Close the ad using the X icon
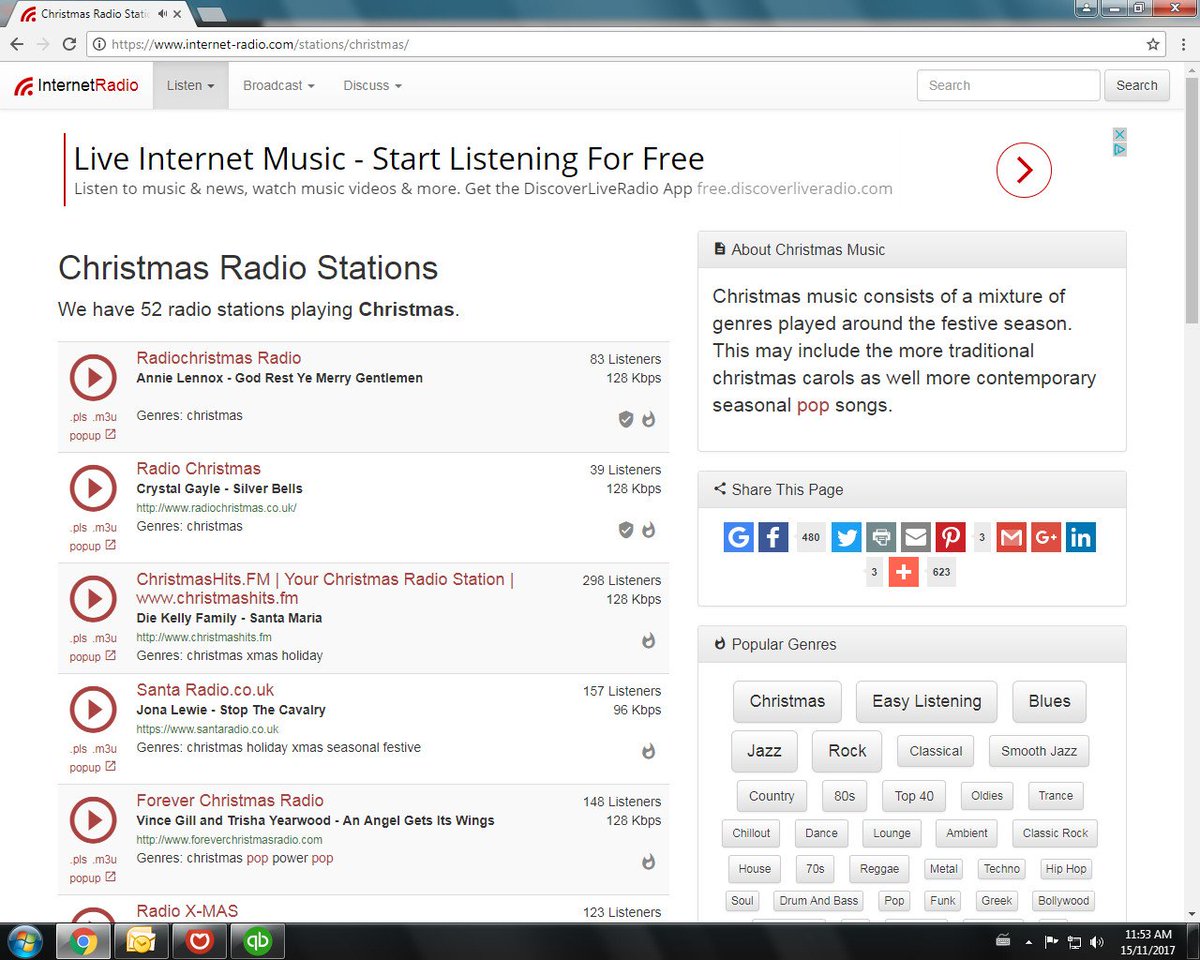This screenshot has height=960, width=1200. point(1120,134)
